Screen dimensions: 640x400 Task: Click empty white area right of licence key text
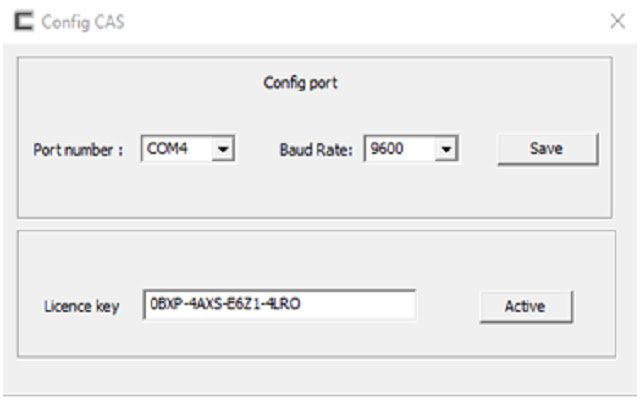click(357, 304)
